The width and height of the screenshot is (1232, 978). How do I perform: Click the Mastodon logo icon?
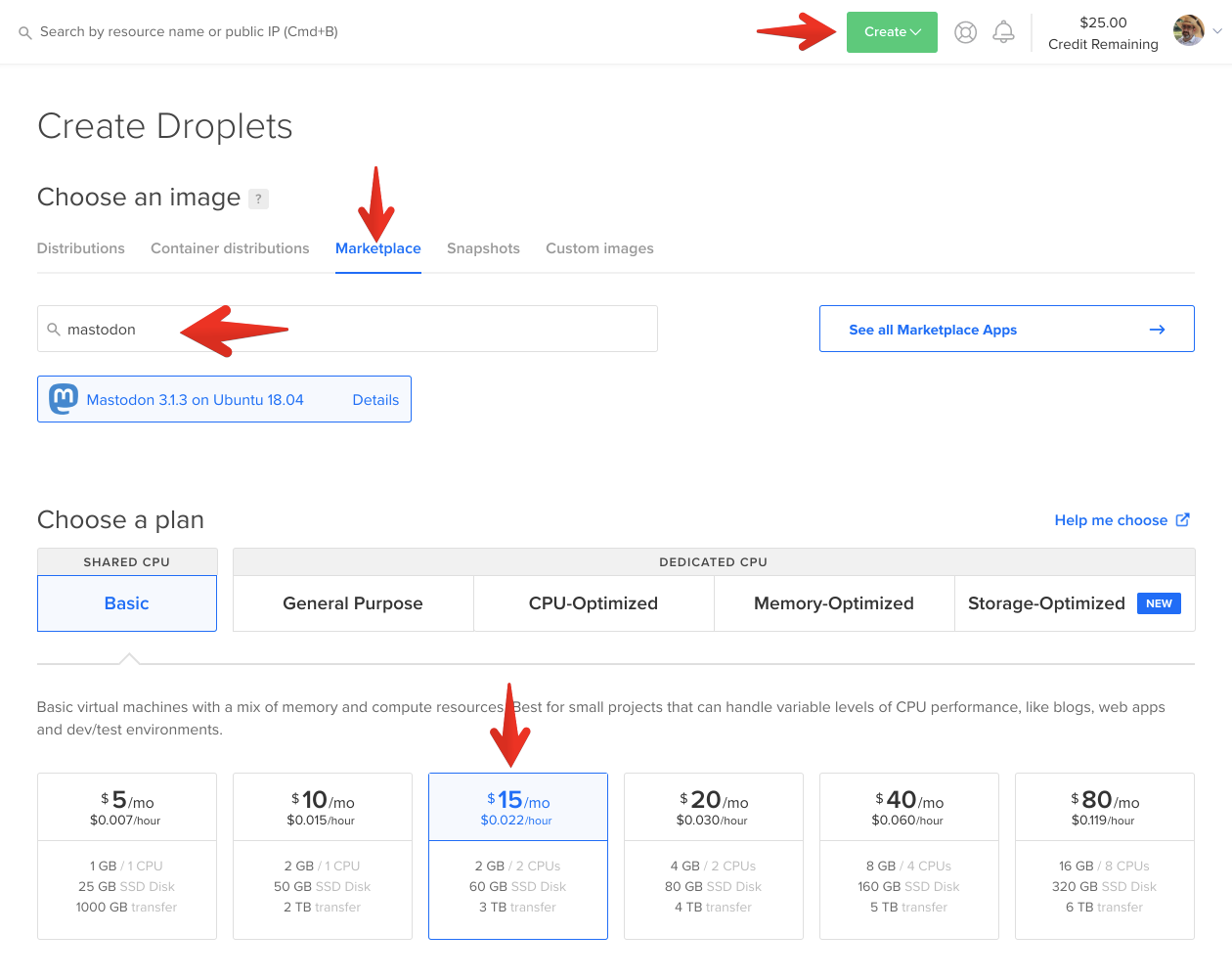coord(64,399)
